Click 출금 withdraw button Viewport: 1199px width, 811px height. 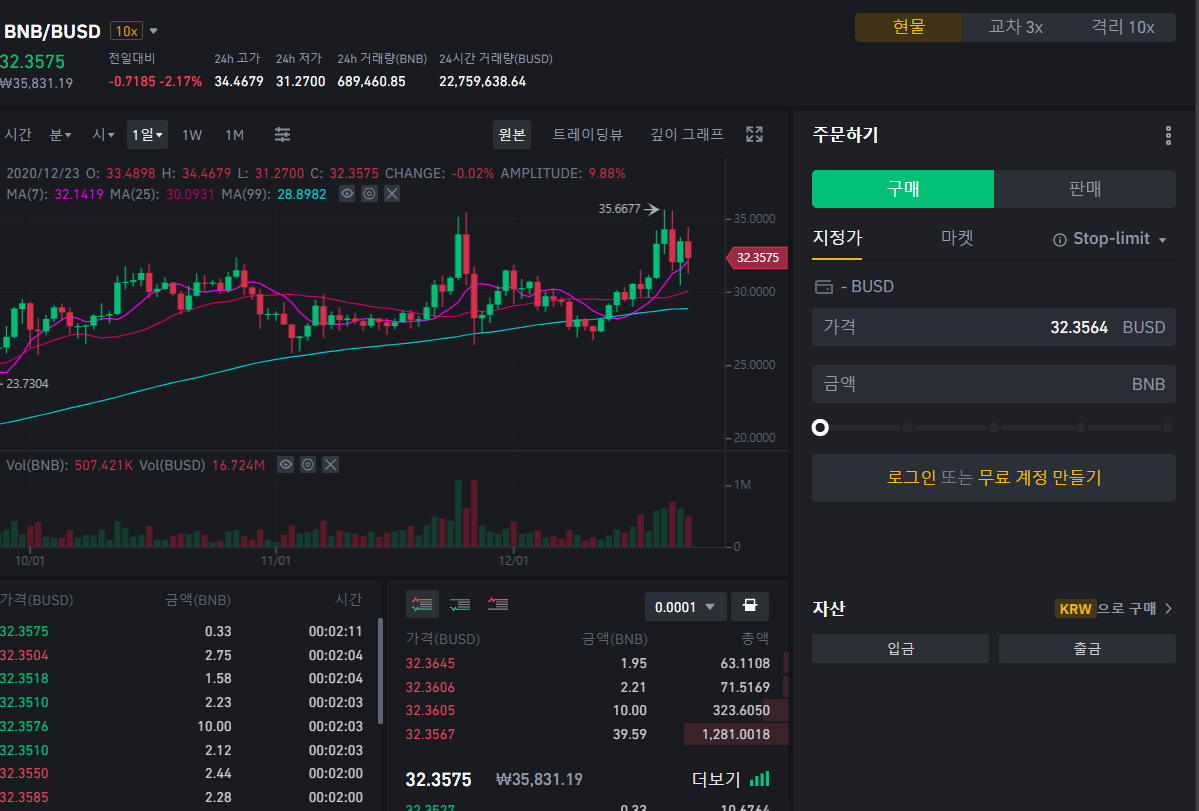pyautogui.click(x=1087, y=648)
